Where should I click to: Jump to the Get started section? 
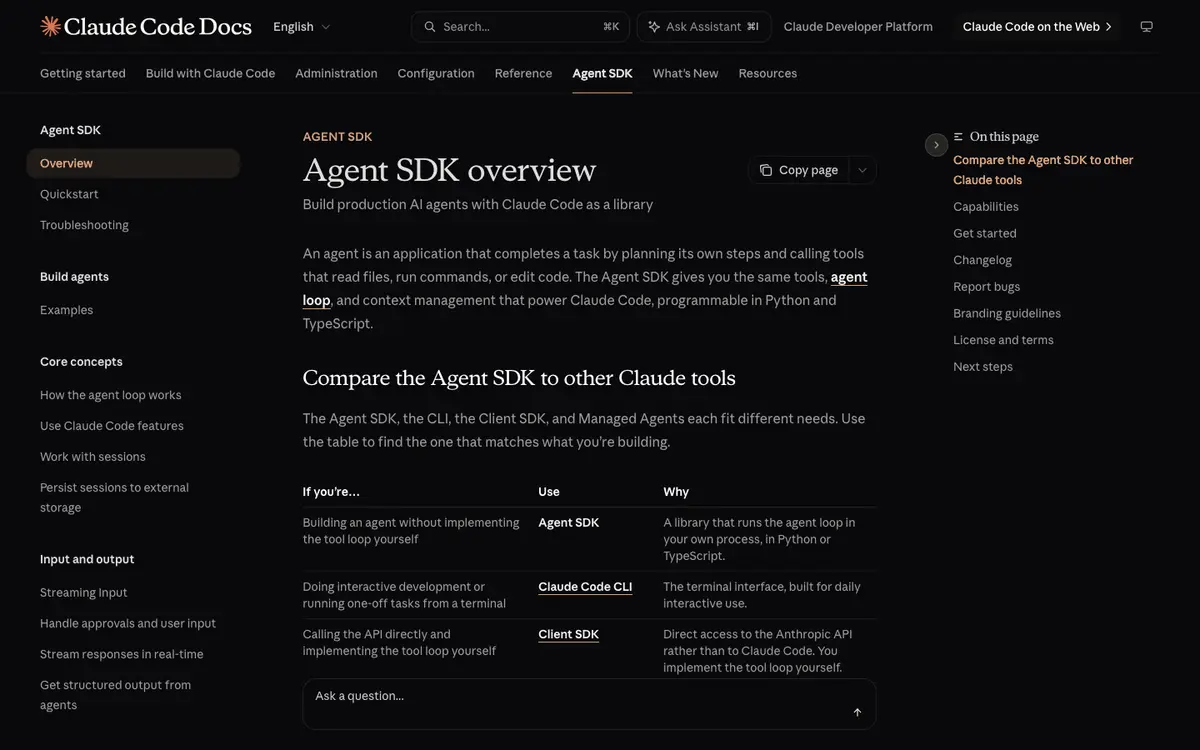pos(985,233)
